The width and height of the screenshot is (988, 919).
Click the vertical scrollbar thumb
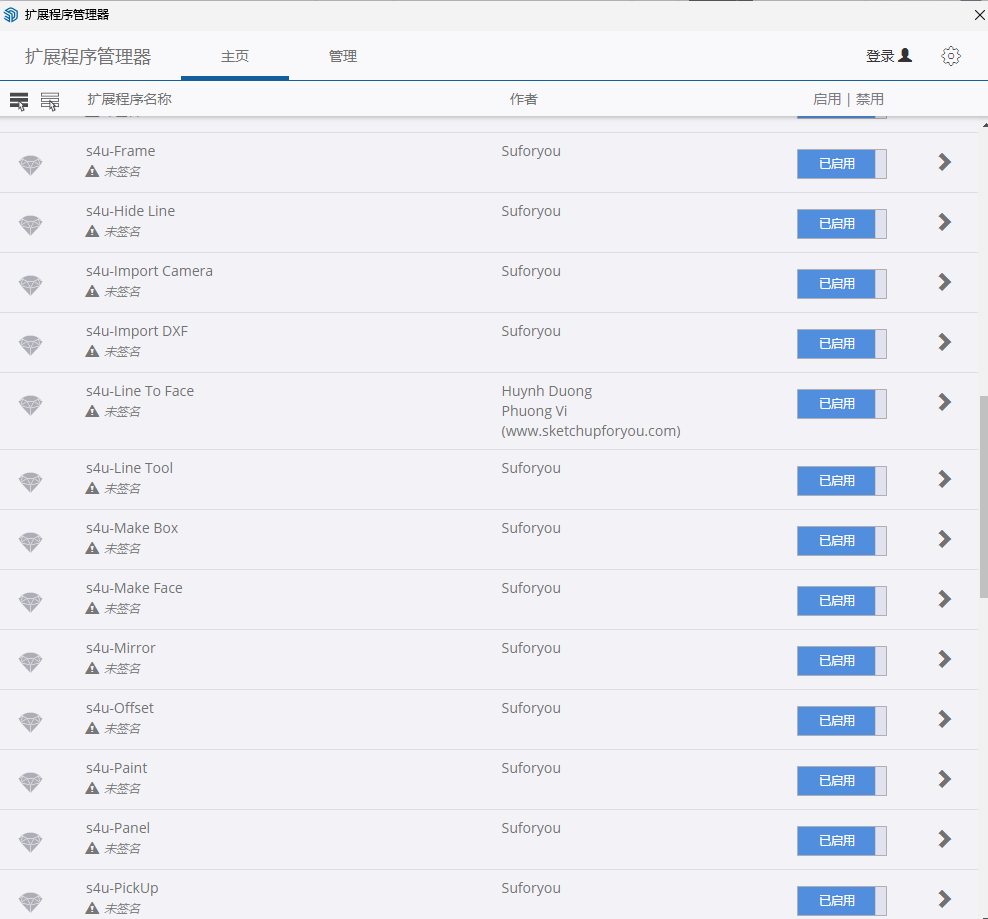tap(983, 495)
